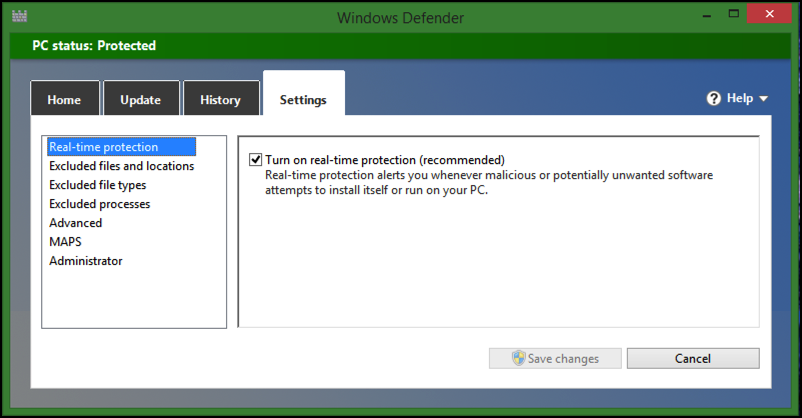Choose Excluded file types option
The height and width of the screenshot is (418, 802).
tap(98, 185)
